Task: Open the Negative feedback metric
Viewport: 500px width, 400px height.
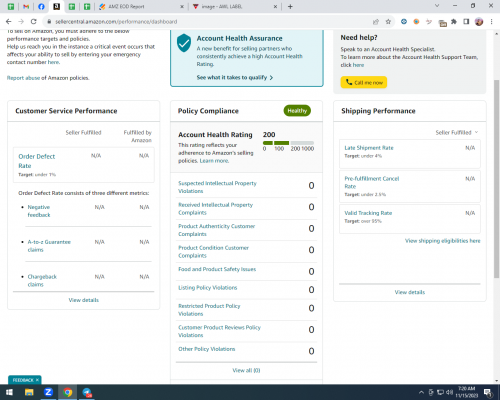Action: (39, 211)
